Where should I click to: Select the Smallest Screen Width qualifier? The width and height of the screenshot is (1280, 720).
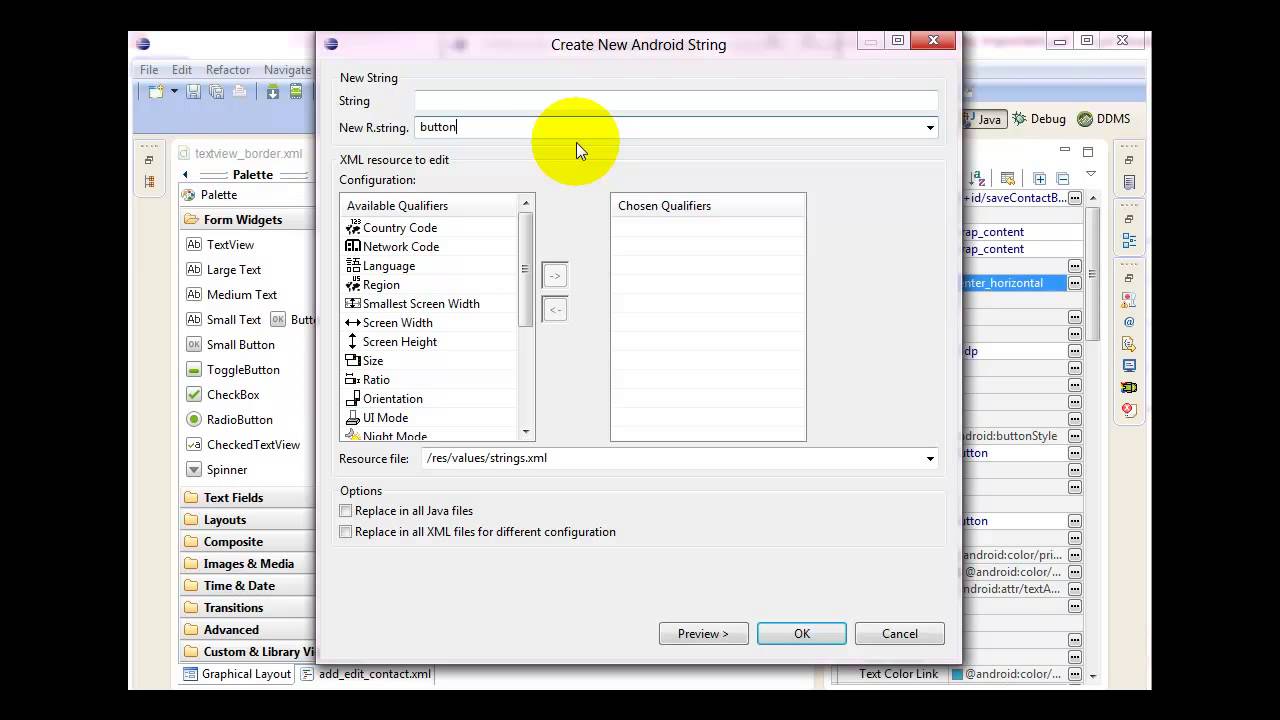pos(412,304)
